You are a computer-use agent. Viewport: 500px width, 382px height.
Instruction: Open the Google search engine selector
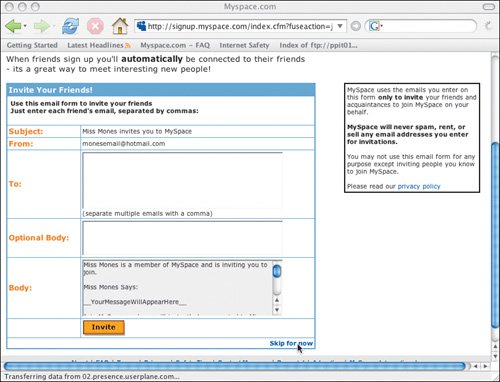[x=375, y=26]
